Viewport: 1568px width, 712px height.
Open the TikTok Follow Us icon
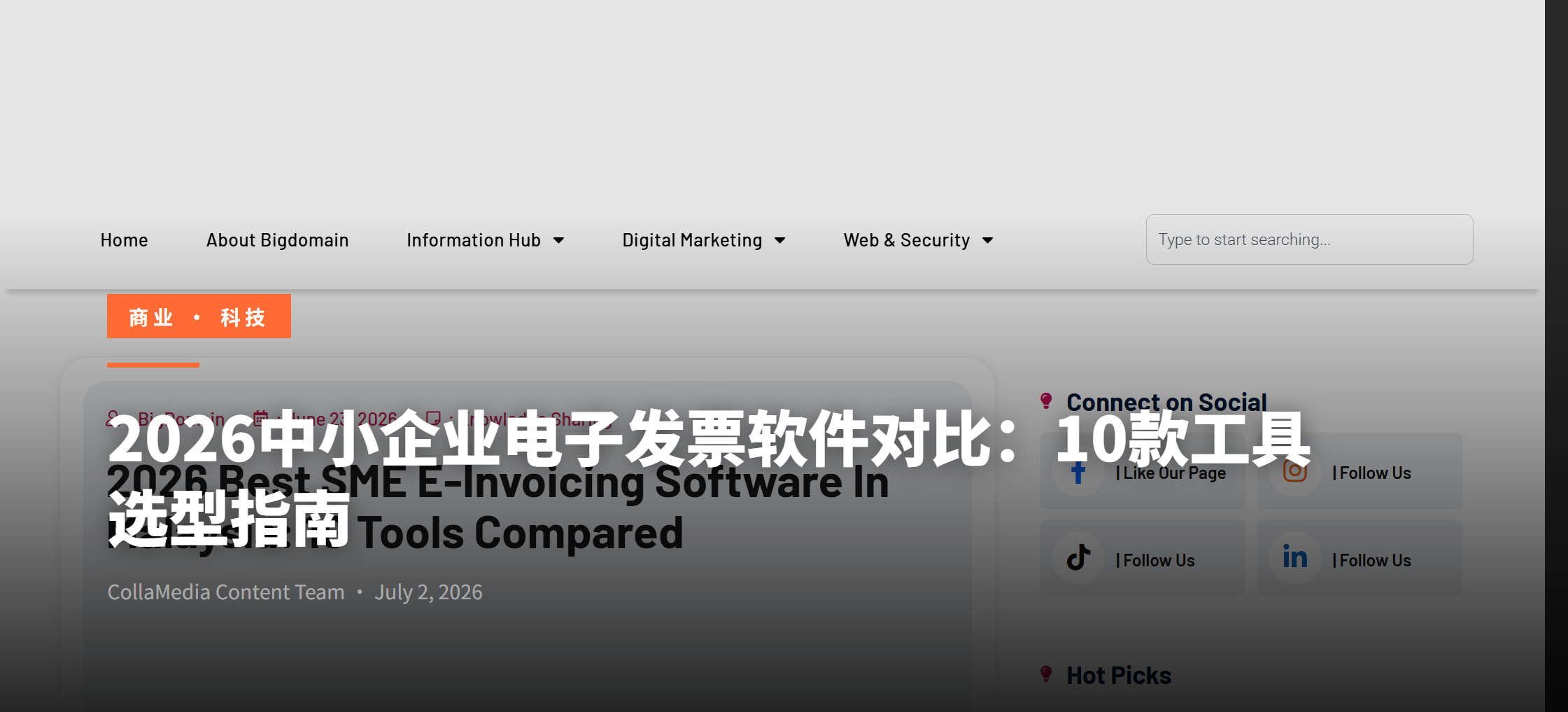1078,559
